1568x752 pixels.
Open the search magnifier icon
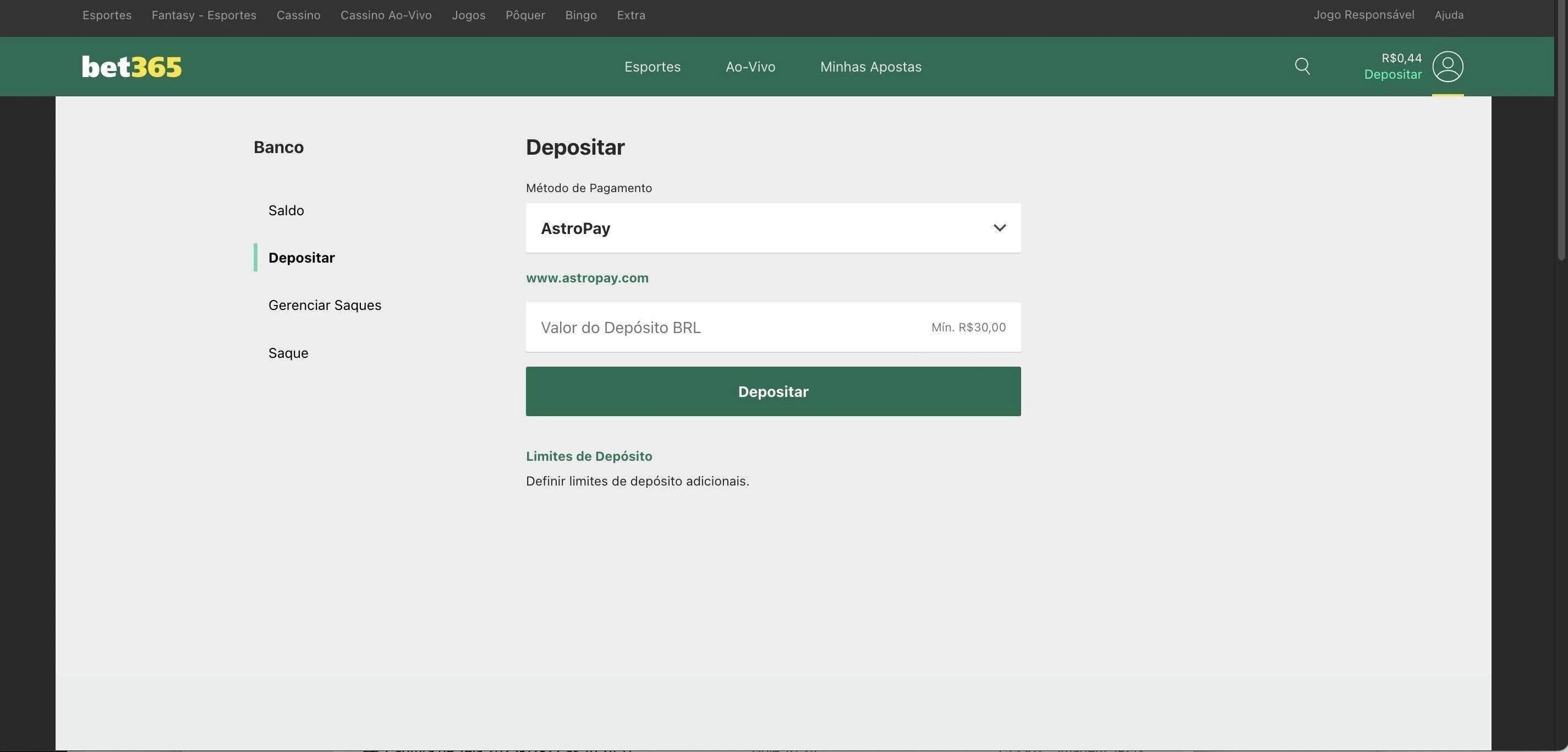tap(1302, 67)
